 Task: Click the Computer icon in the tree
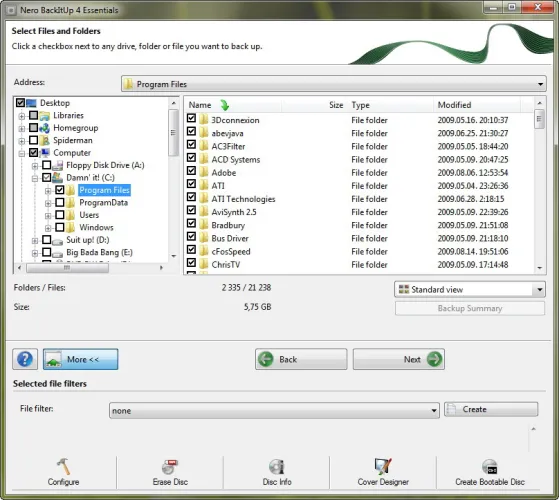click(x=45, y=153)
